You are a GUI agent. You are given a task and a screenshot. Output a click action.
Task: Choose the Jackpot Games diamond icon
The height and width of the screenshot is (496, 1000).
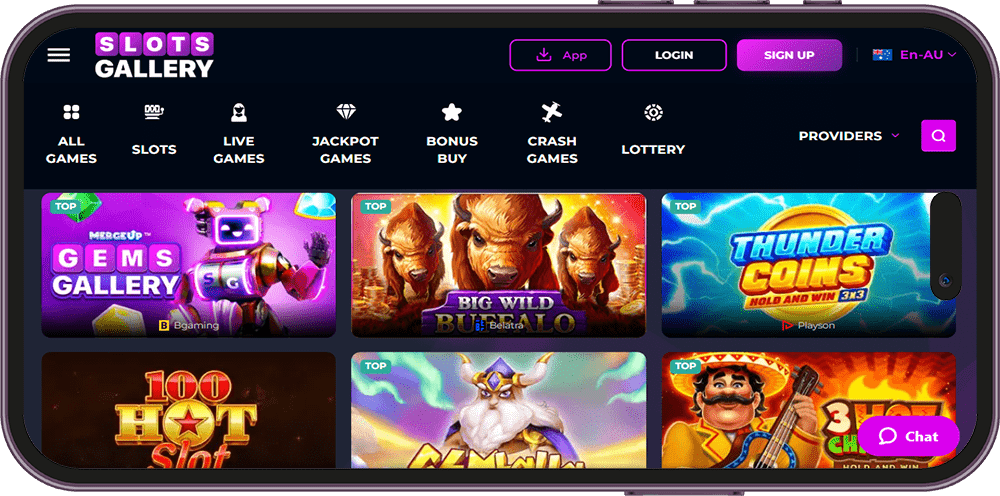[346, 112]
